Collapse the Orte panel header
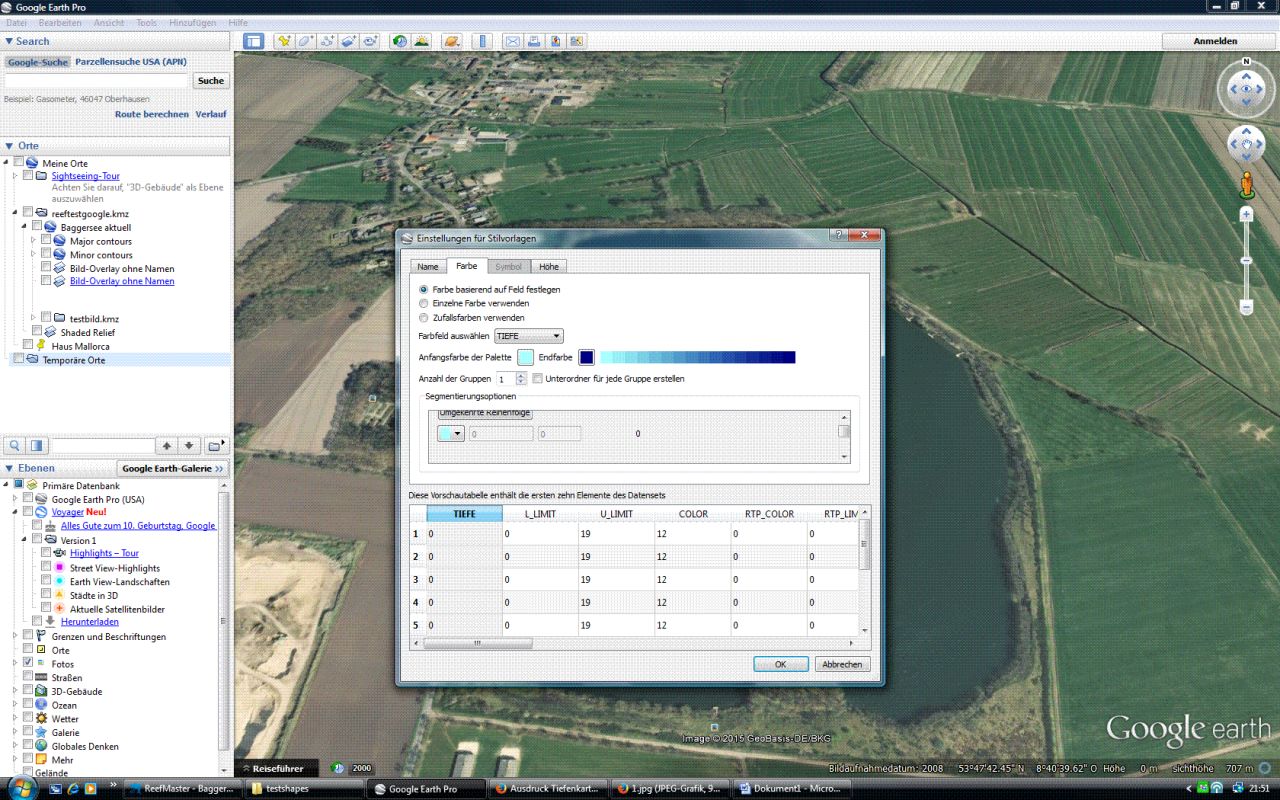The image size is (1280, 800). tap(9, 146)
